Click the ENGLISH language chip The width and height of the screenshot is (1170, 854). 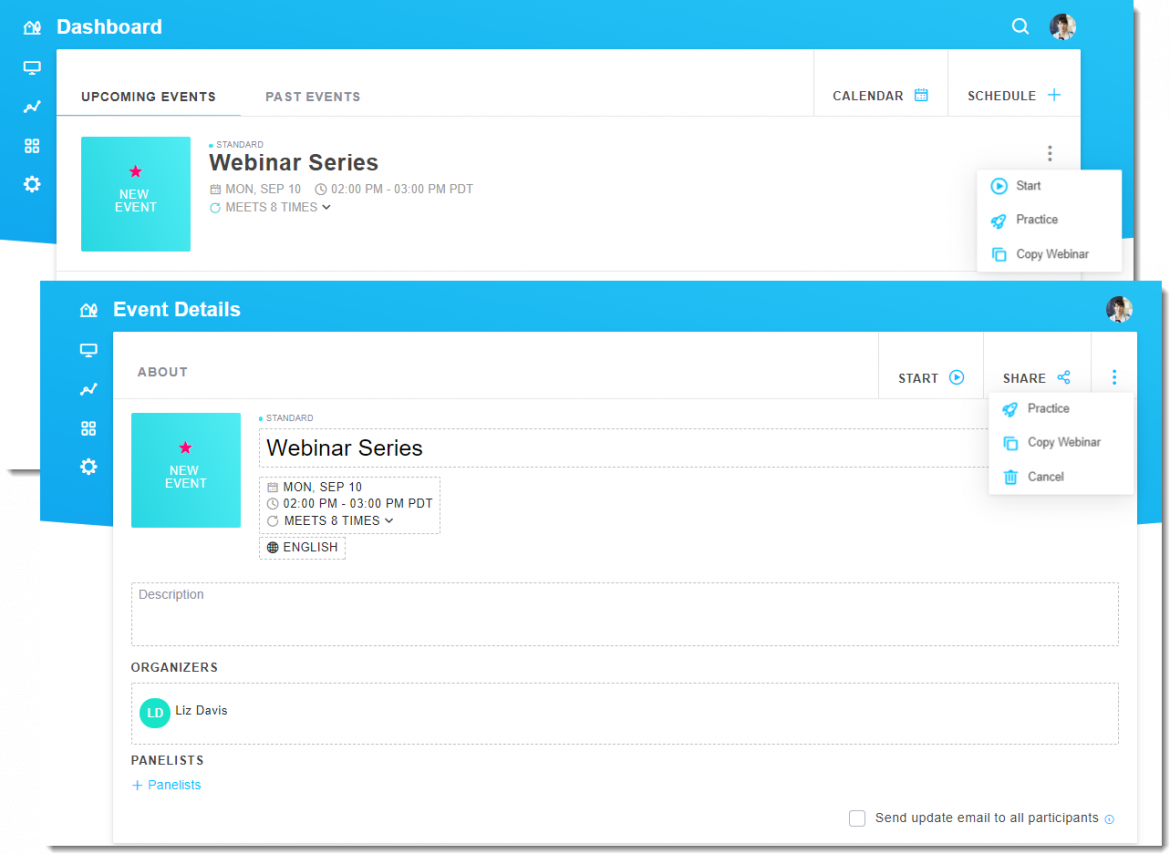coord(302,547)
